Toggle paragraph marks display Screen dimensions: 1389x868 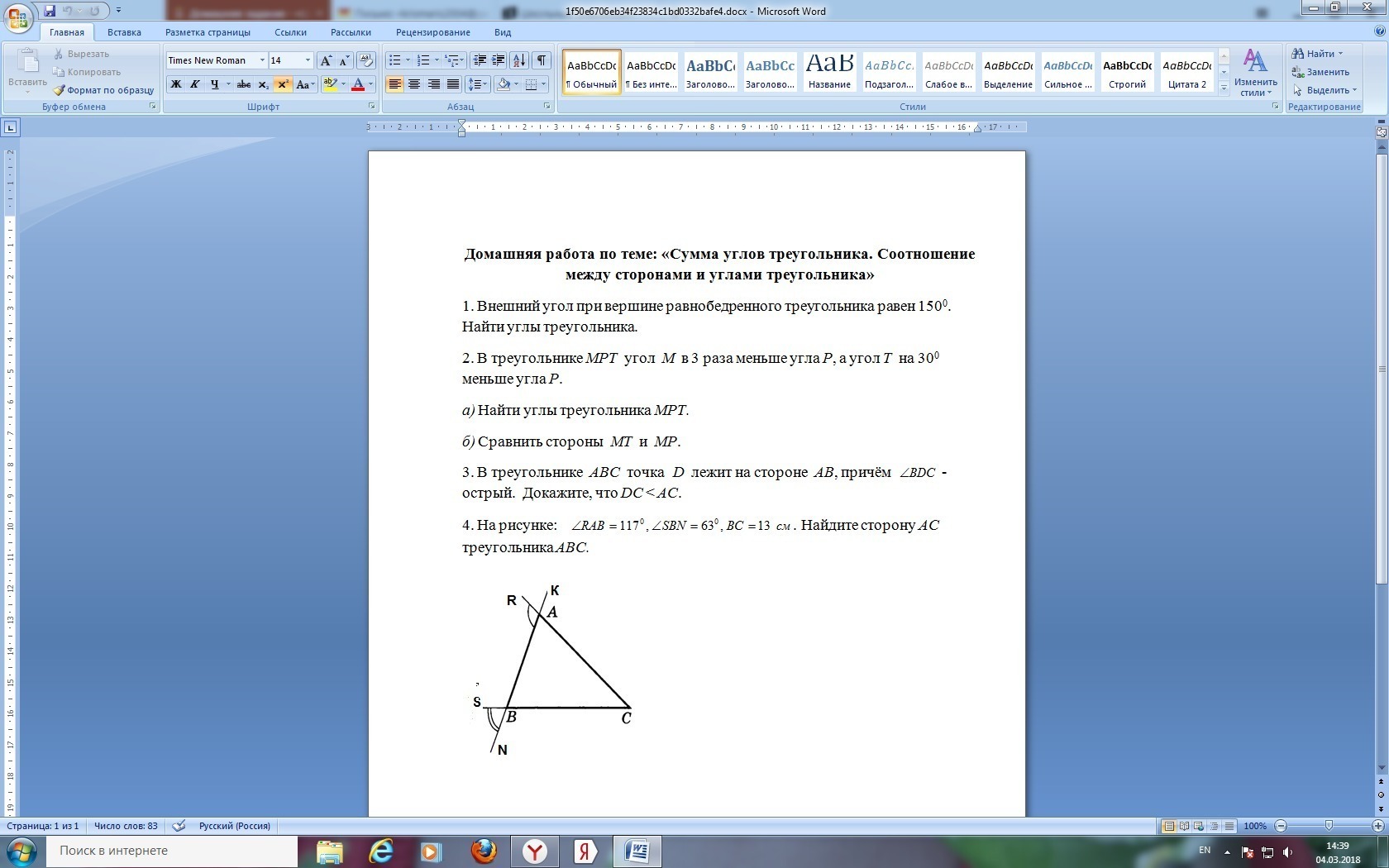click(x=542, y=60)
